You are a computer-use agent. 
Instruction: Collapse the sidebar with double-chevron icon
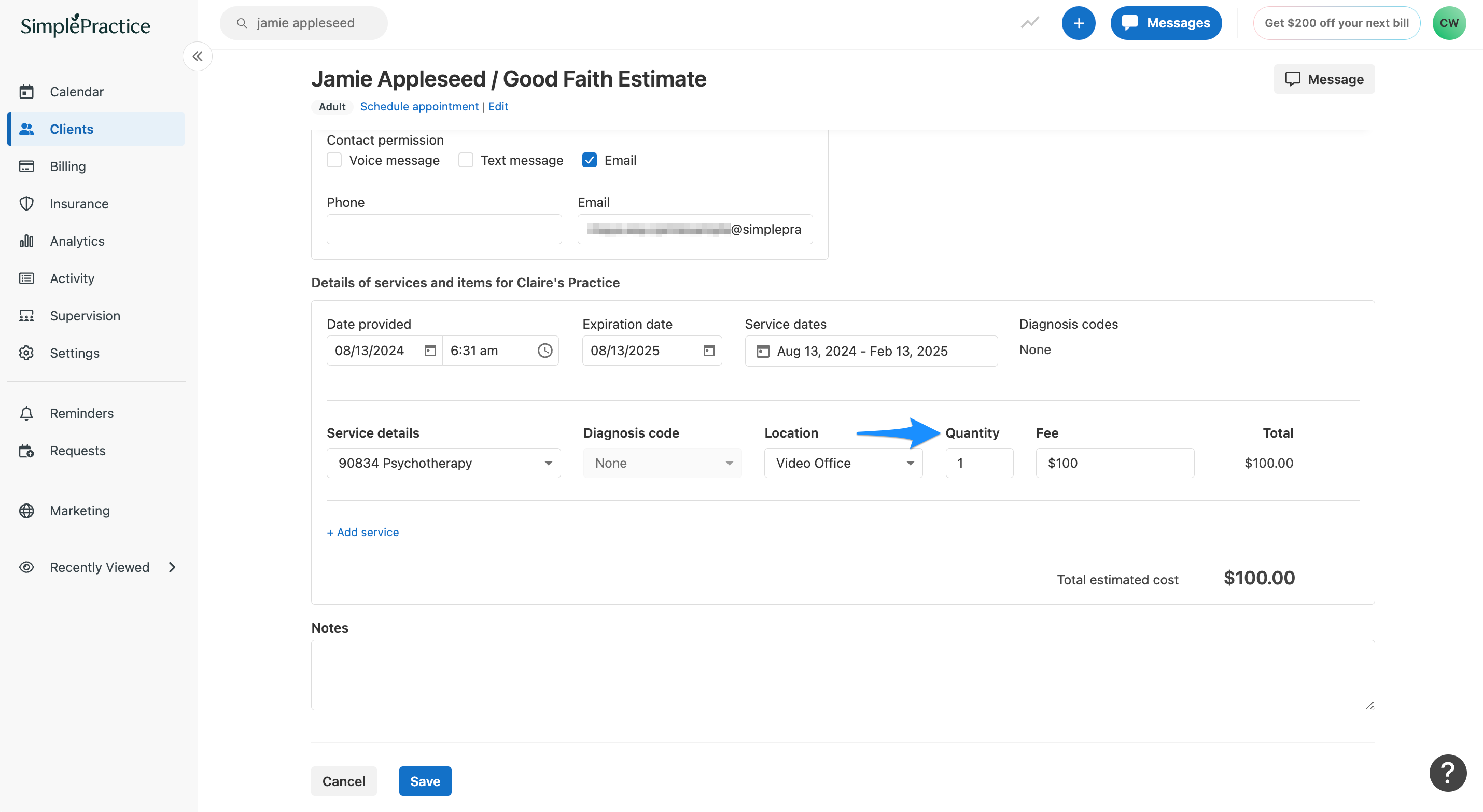198,57
